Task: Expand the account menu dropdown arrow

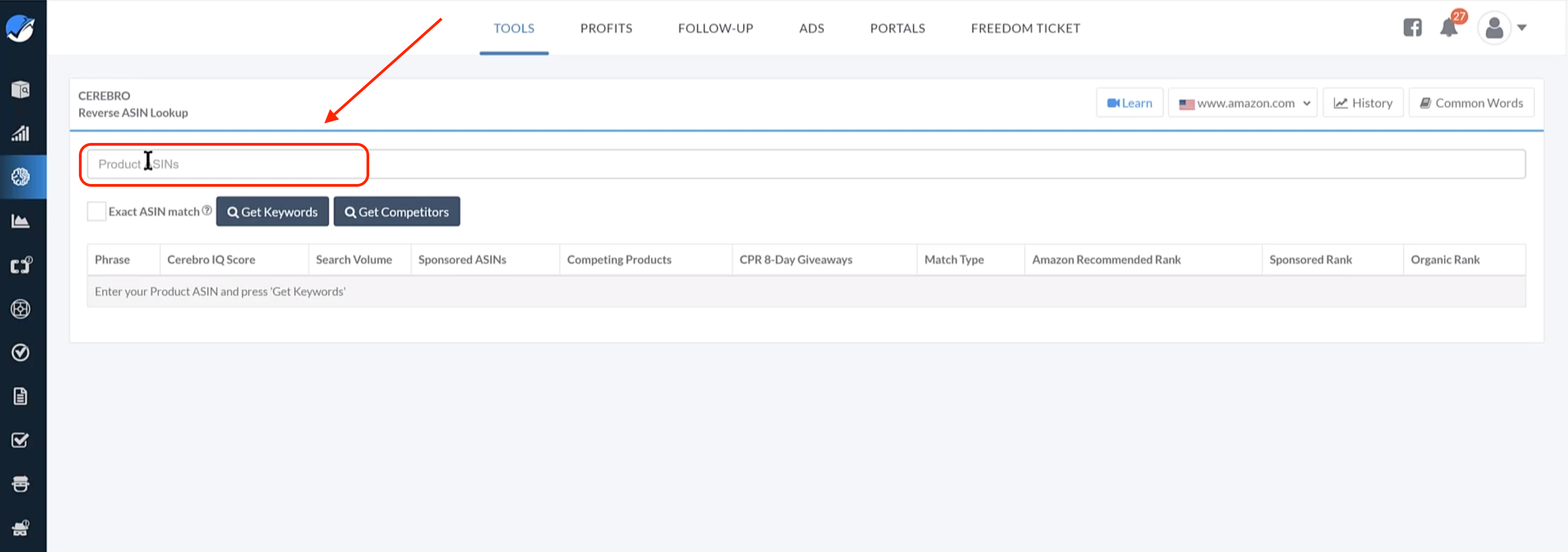Action: click(x=1522, y=27)
